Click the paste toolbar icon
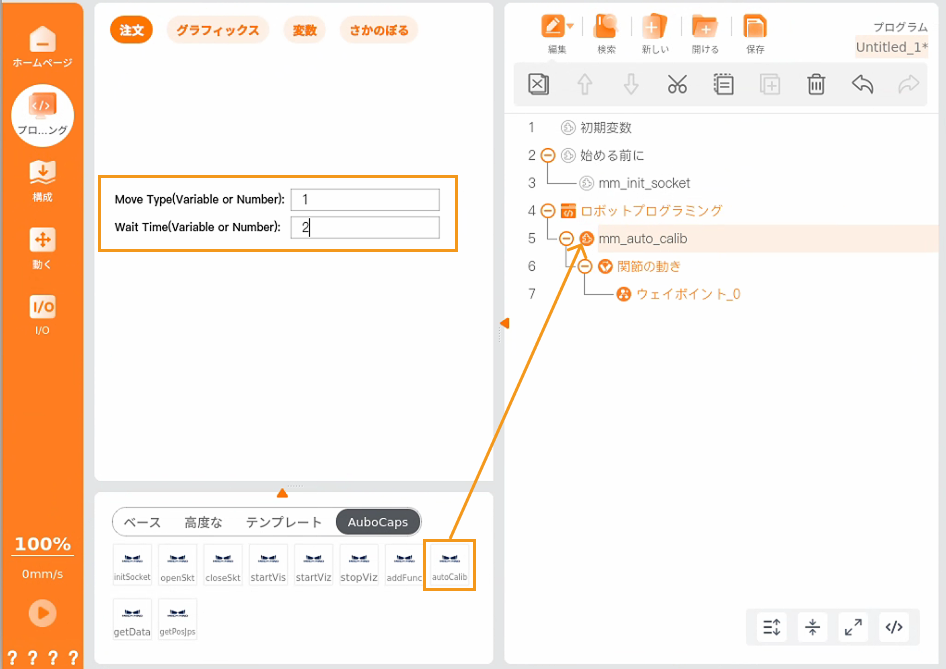 (x=770, y=84)
